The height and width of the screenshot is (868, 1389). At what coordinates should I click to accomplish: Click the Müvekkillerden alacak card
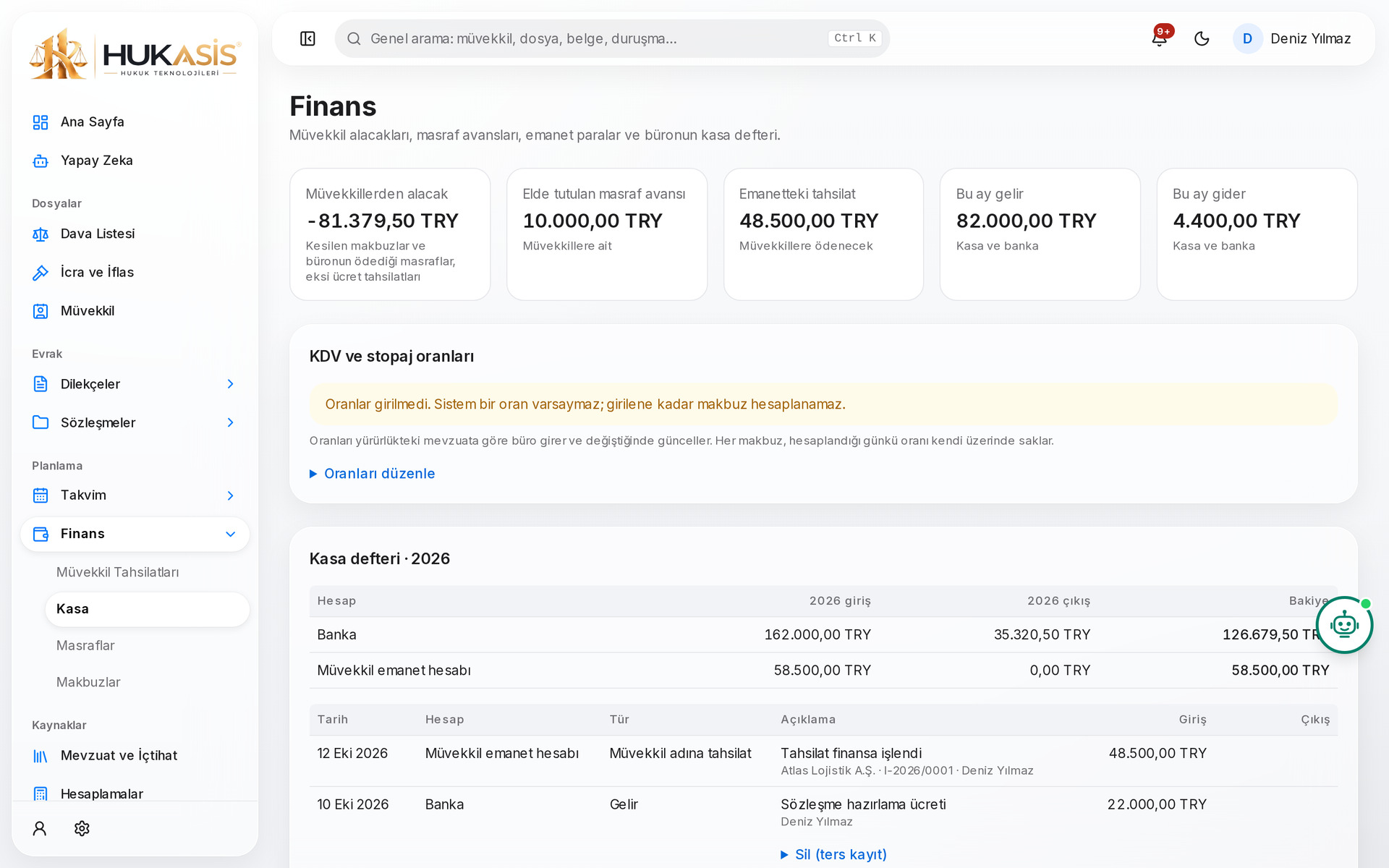(x=390, y=234)
